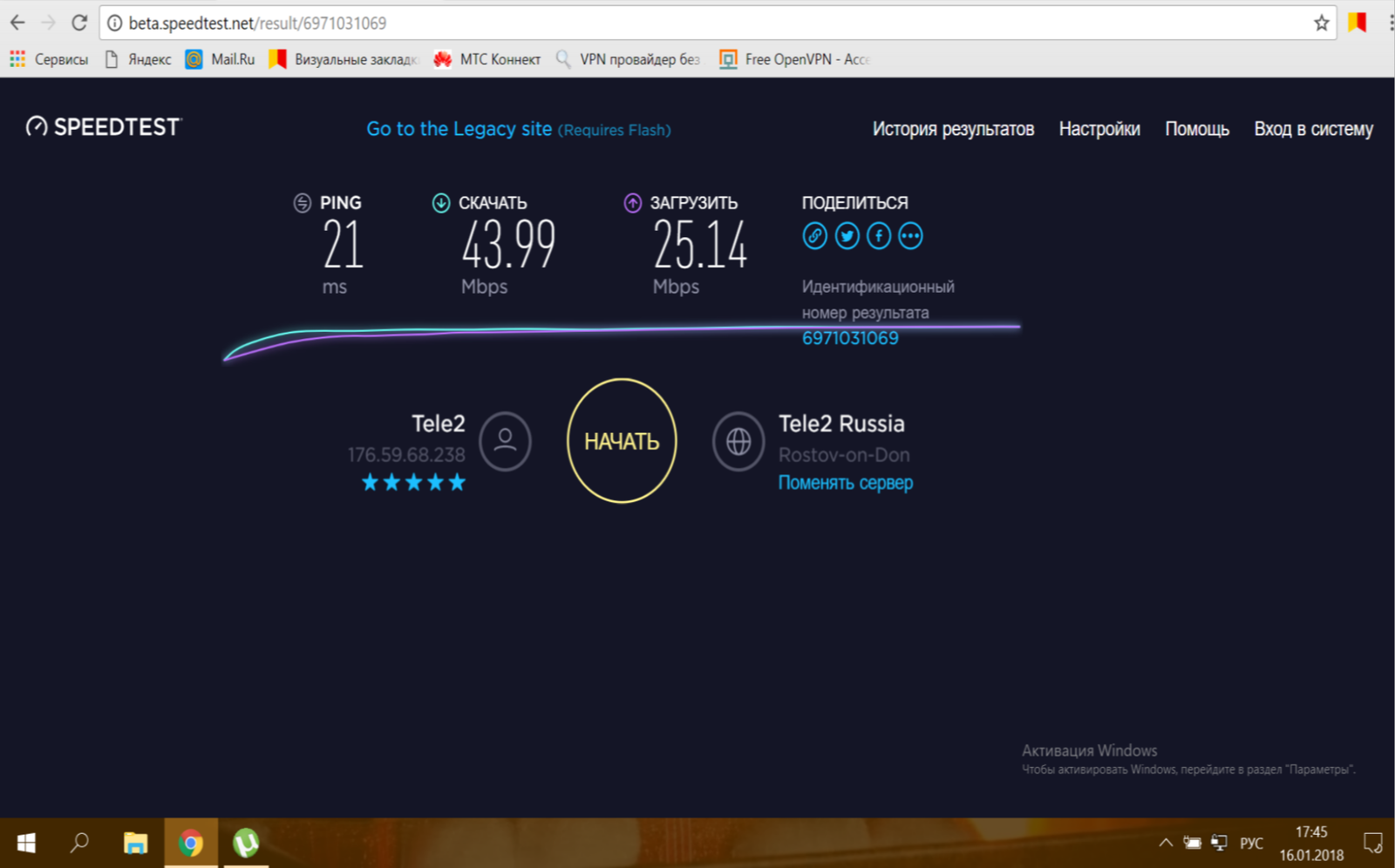
Task: Open uTorrent from the taskbar
Action: 246,843
